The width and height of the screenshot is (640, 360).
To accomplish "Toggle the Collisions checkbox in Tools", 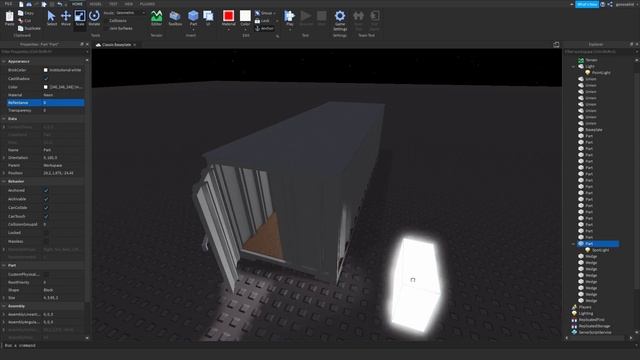I will click(106, 20).
